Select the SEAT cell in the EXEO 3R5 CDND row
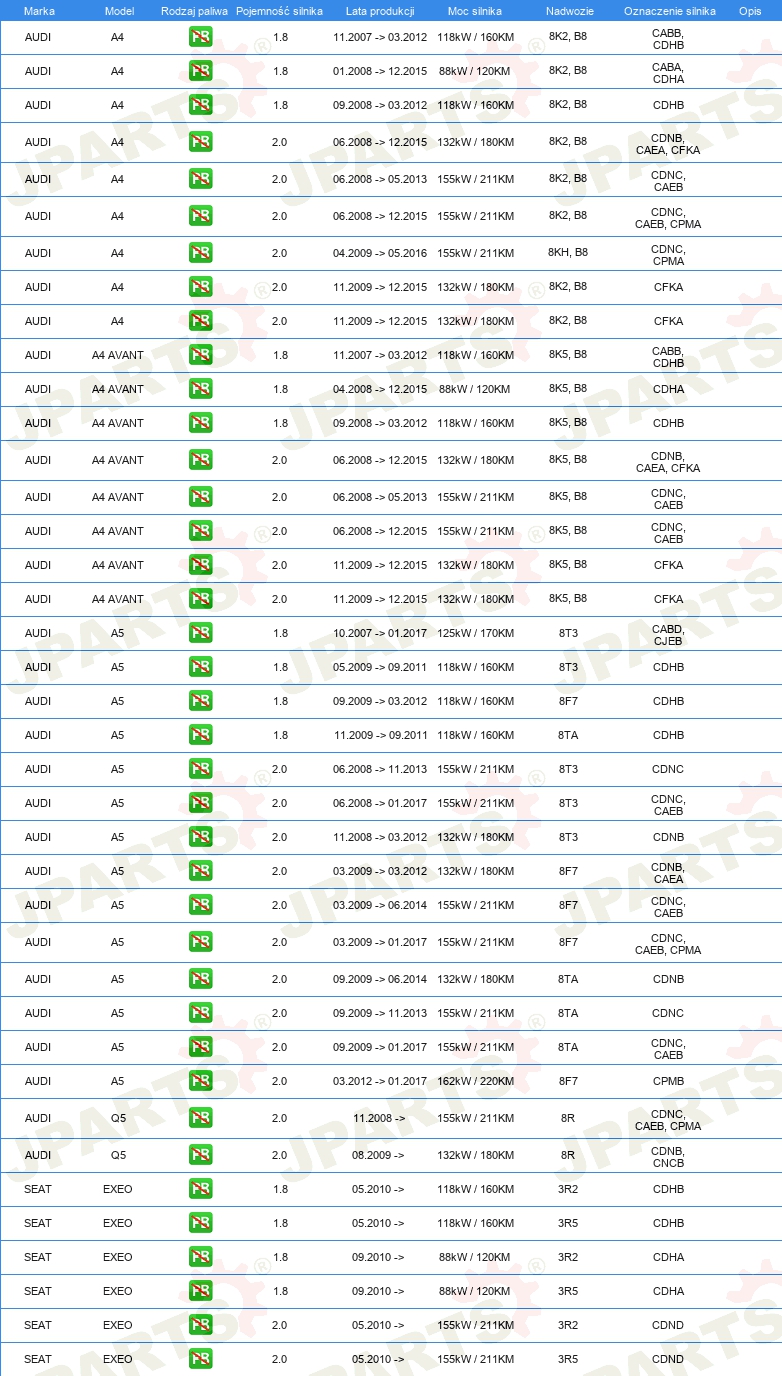Viewport: 782px width, 1376px height. click(38, 1359)
